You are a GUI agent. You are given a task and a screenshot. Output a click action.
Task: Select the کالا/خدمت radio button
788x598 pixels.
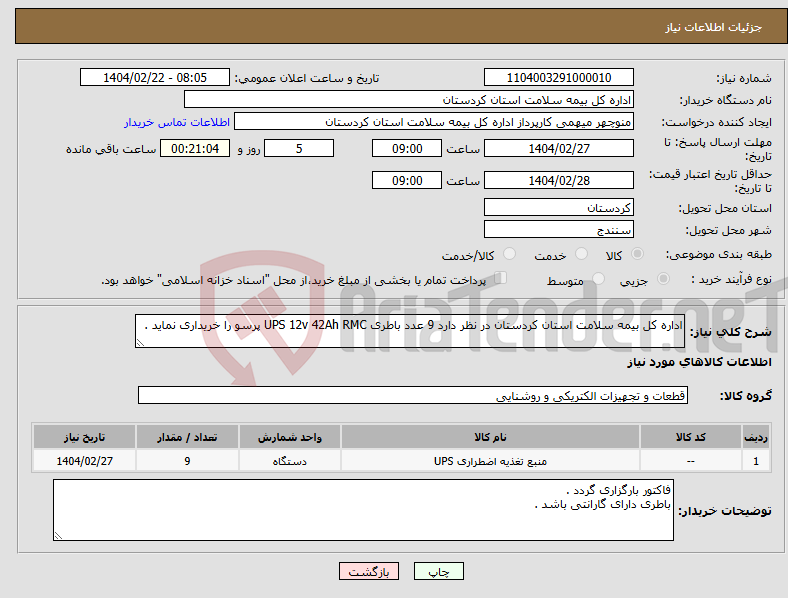click(x=509, y=254)
